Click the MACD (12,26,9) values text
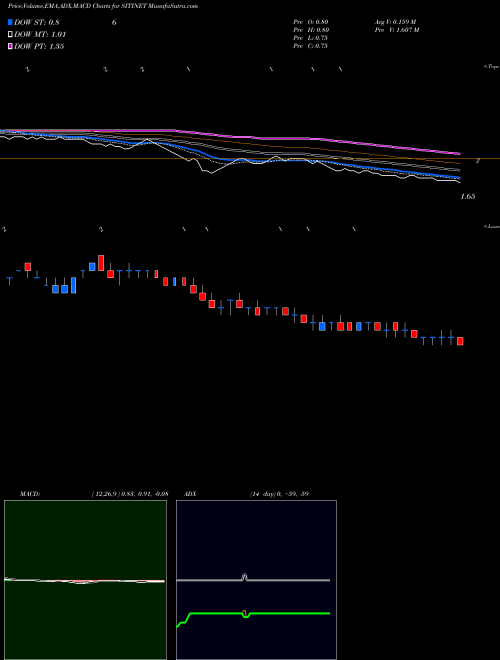 click(x=129, y=494)
